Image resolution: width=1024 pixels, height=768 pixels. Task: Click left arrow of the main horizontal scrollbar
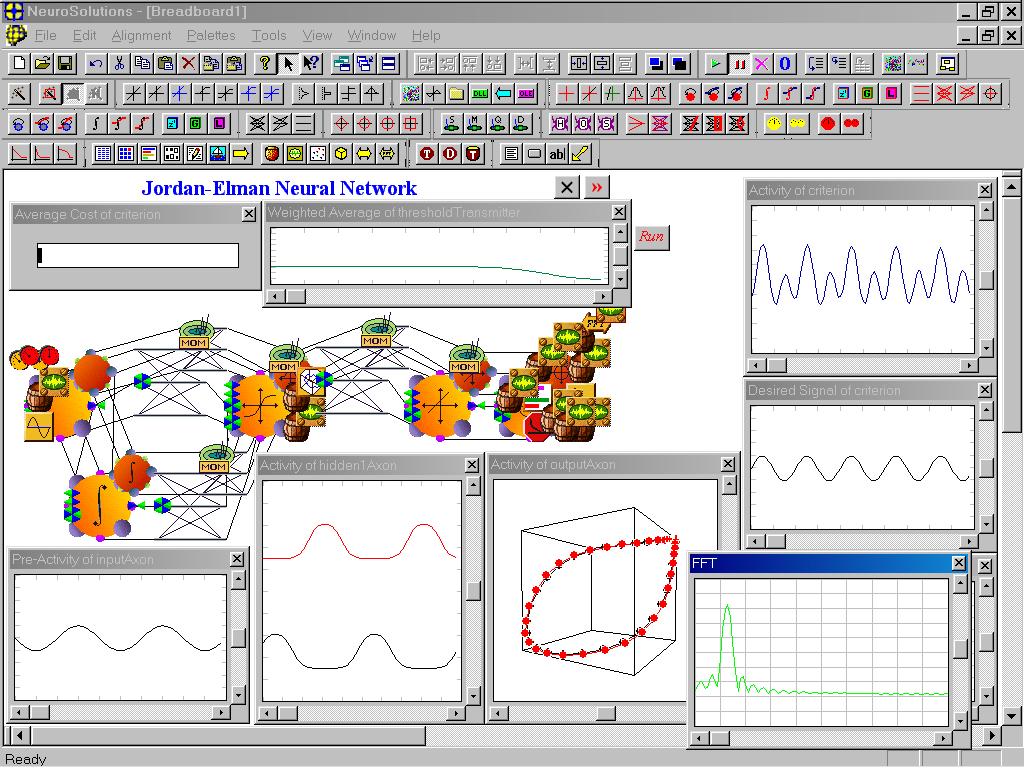(x=19, y=735)
